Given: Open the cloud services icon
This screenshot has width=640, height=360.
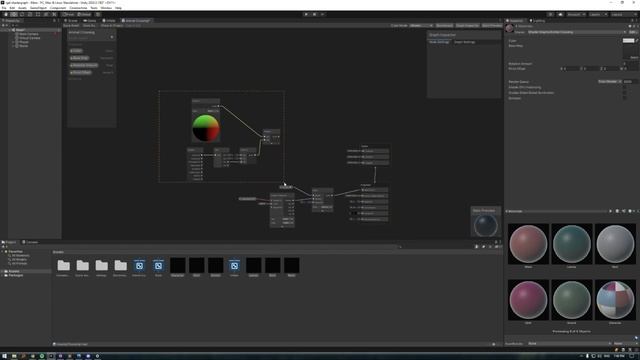Looking at the screenshot, I should pos(560,14).
